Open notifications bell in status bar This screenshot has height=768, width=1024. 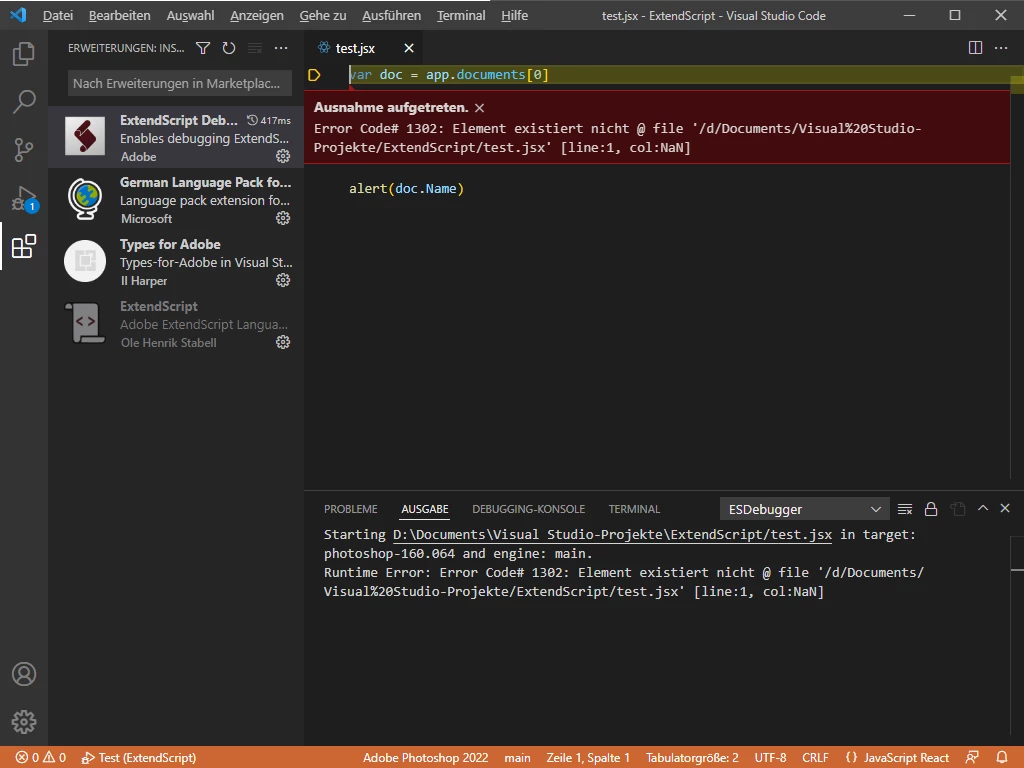1002,758
